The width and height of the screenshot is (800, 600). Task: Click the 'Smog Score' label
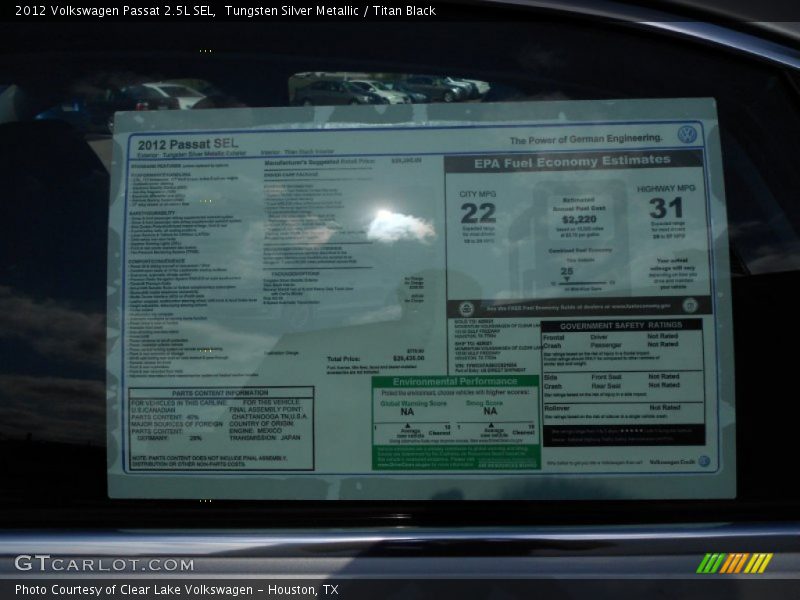[x=484, y=403]
